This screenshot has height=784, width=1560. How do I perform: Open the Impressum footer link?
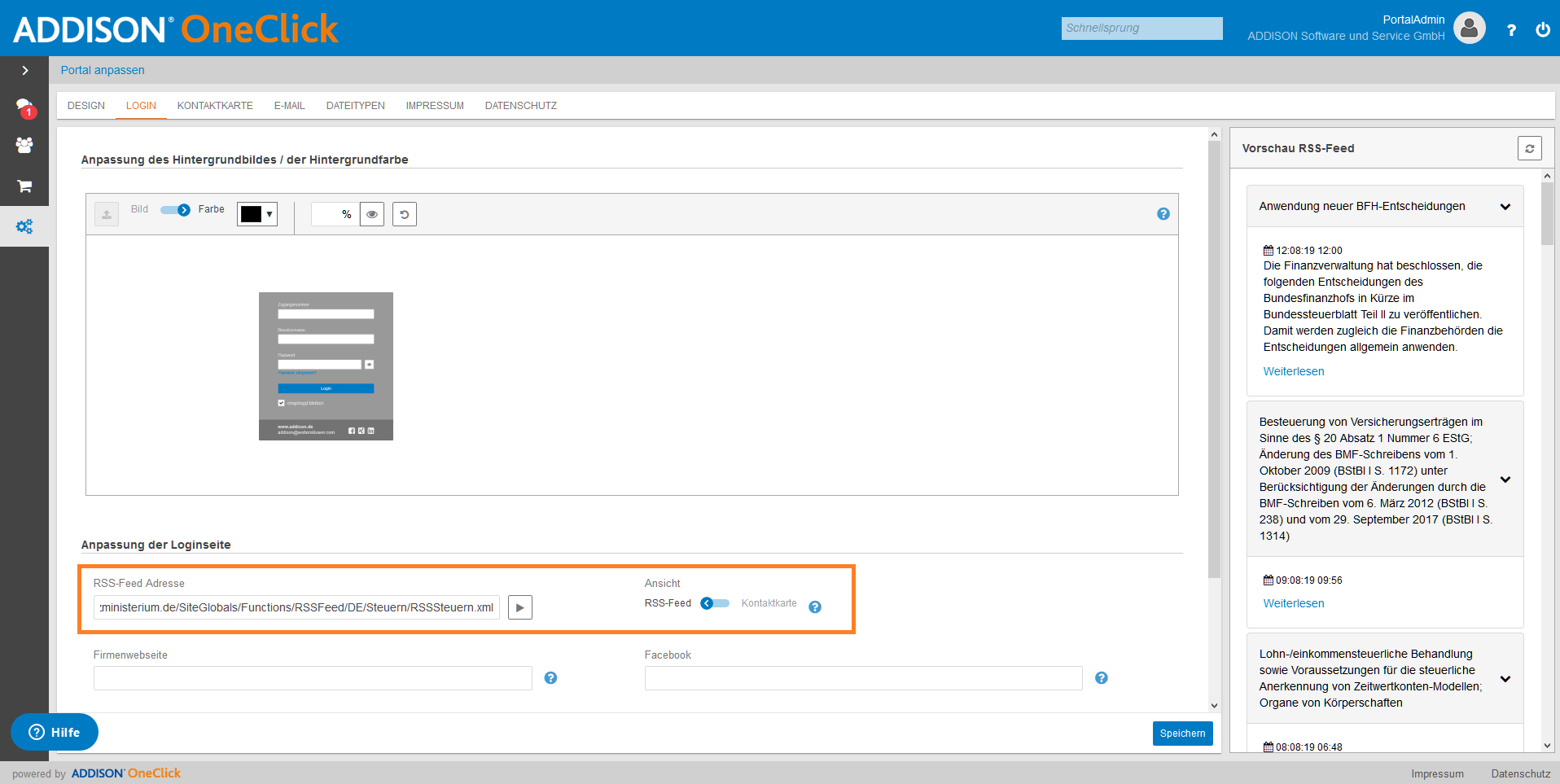click(x=1437, y=774)
